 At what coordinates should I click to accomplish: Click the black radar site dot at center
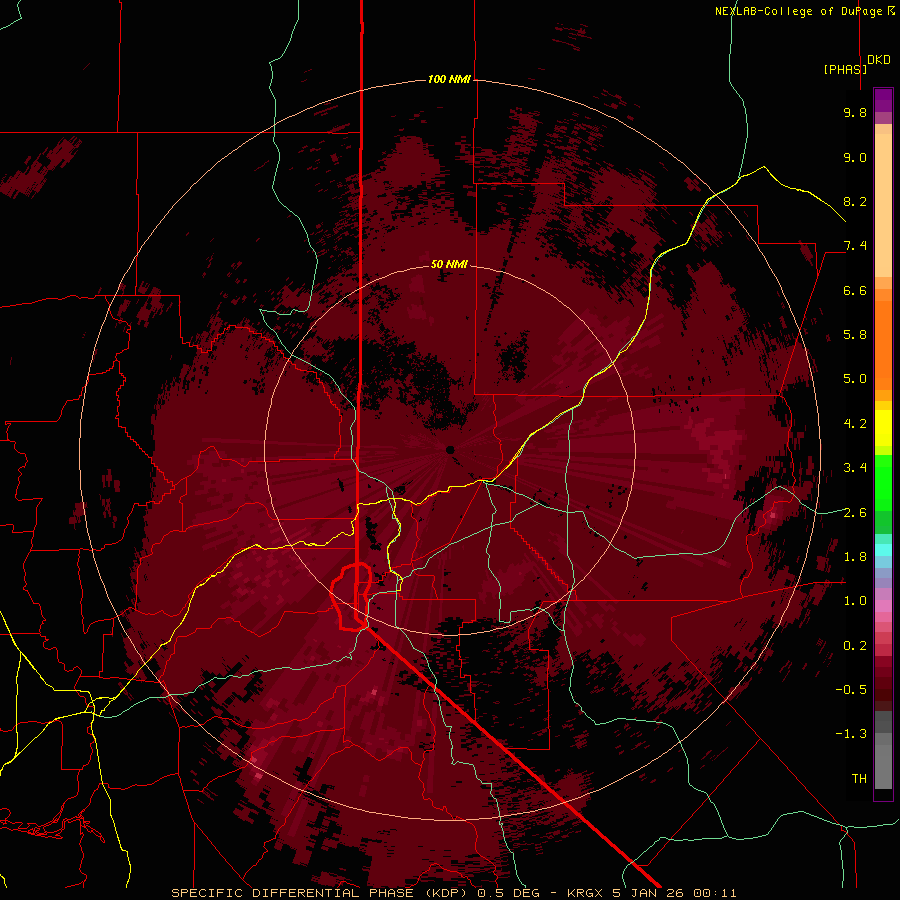point(451,450)
